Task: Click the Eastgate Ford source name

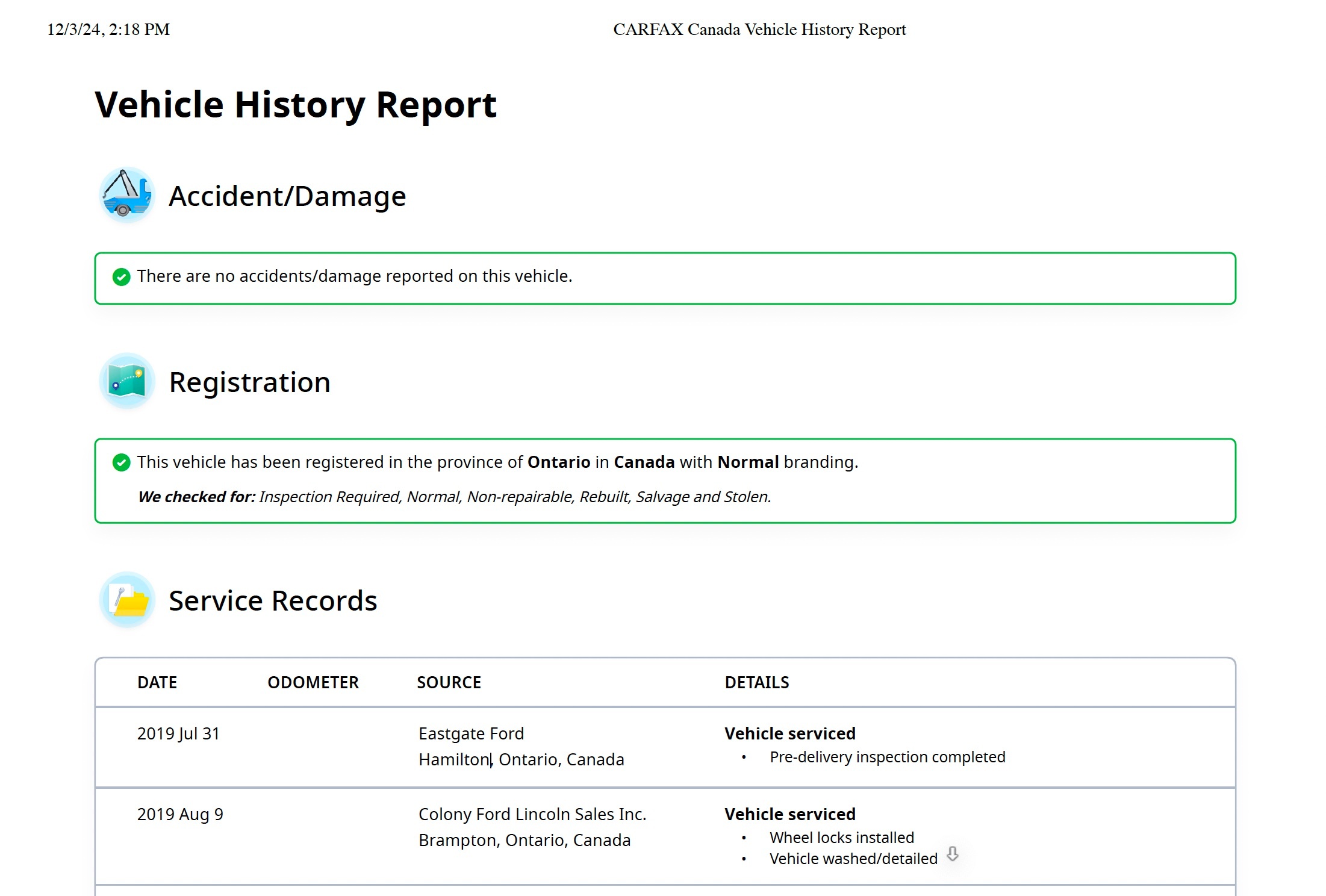Action: pyautogui.click(x=472, y=733)
